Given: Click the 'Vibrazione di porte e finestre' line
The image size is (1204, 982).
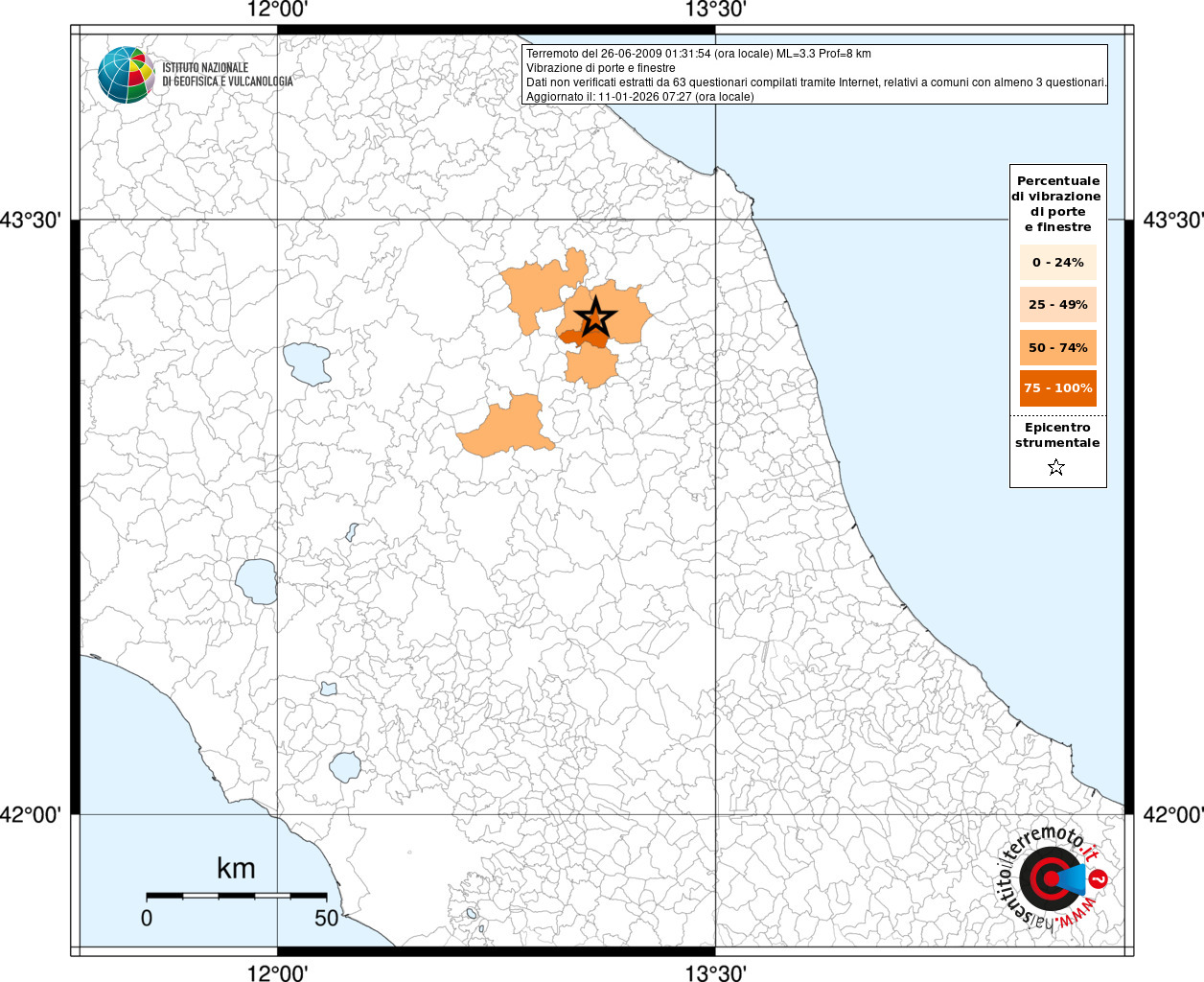Looking at the screenshot, I should tap(601, 68).
